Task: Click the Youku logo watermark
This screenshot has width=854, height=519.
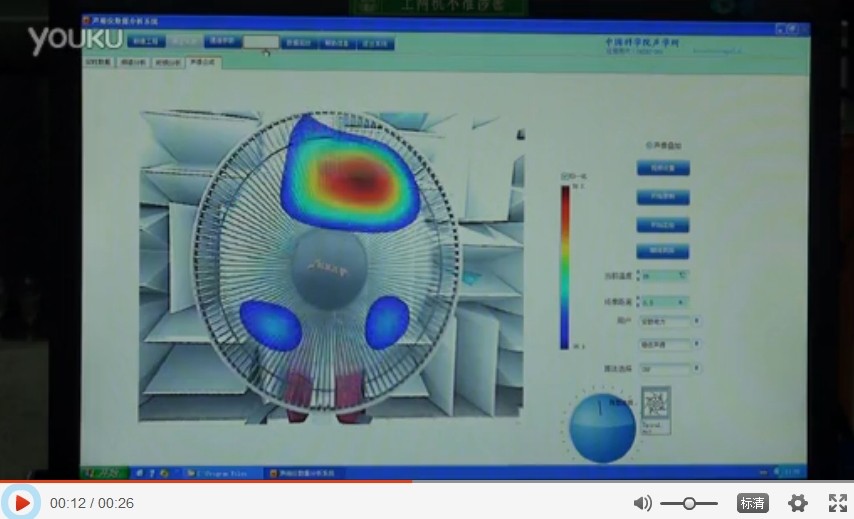Action: tap(75, 39)
